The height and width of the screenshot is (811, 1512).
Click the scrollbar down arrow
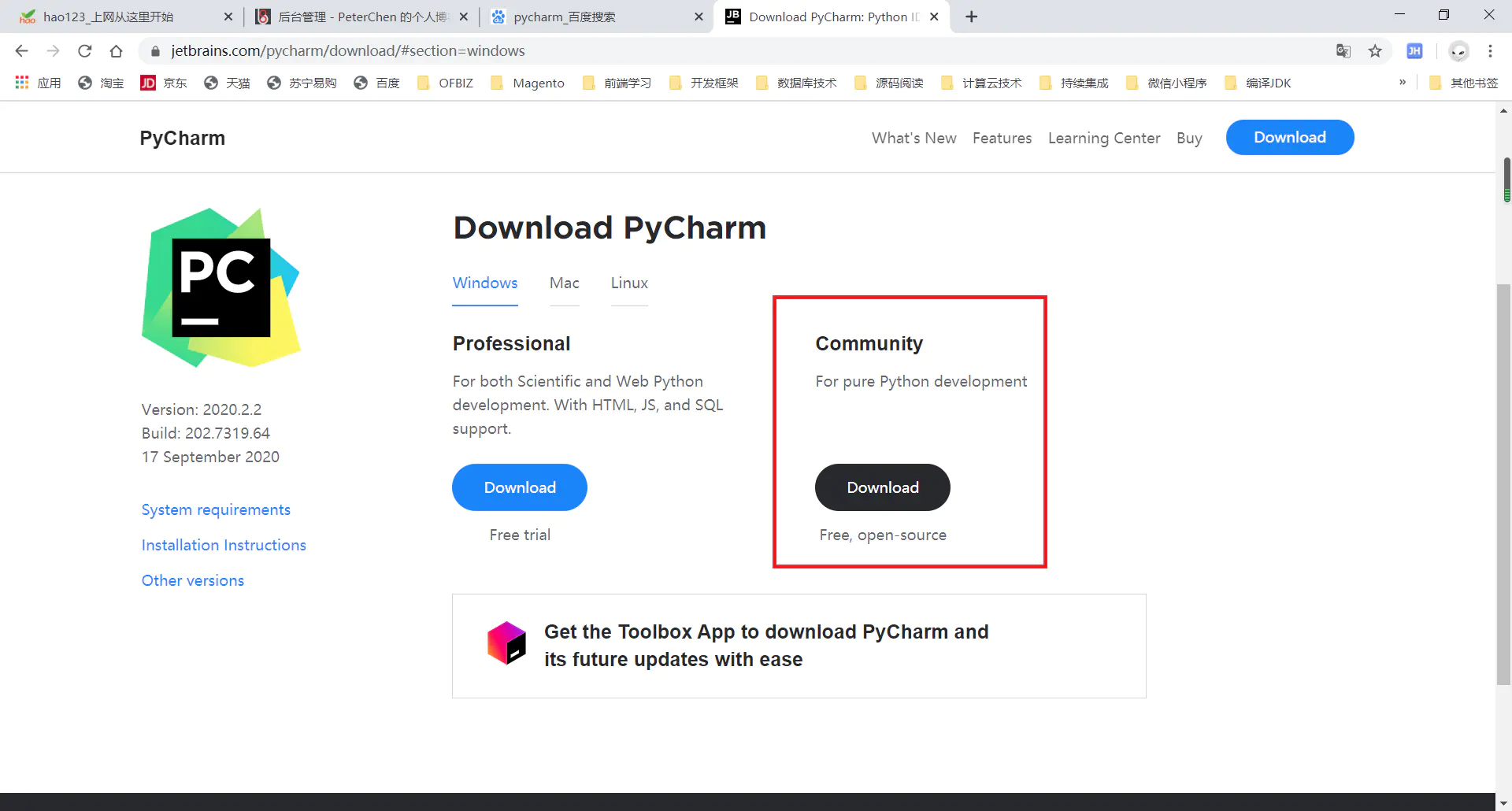point(1503,803)
